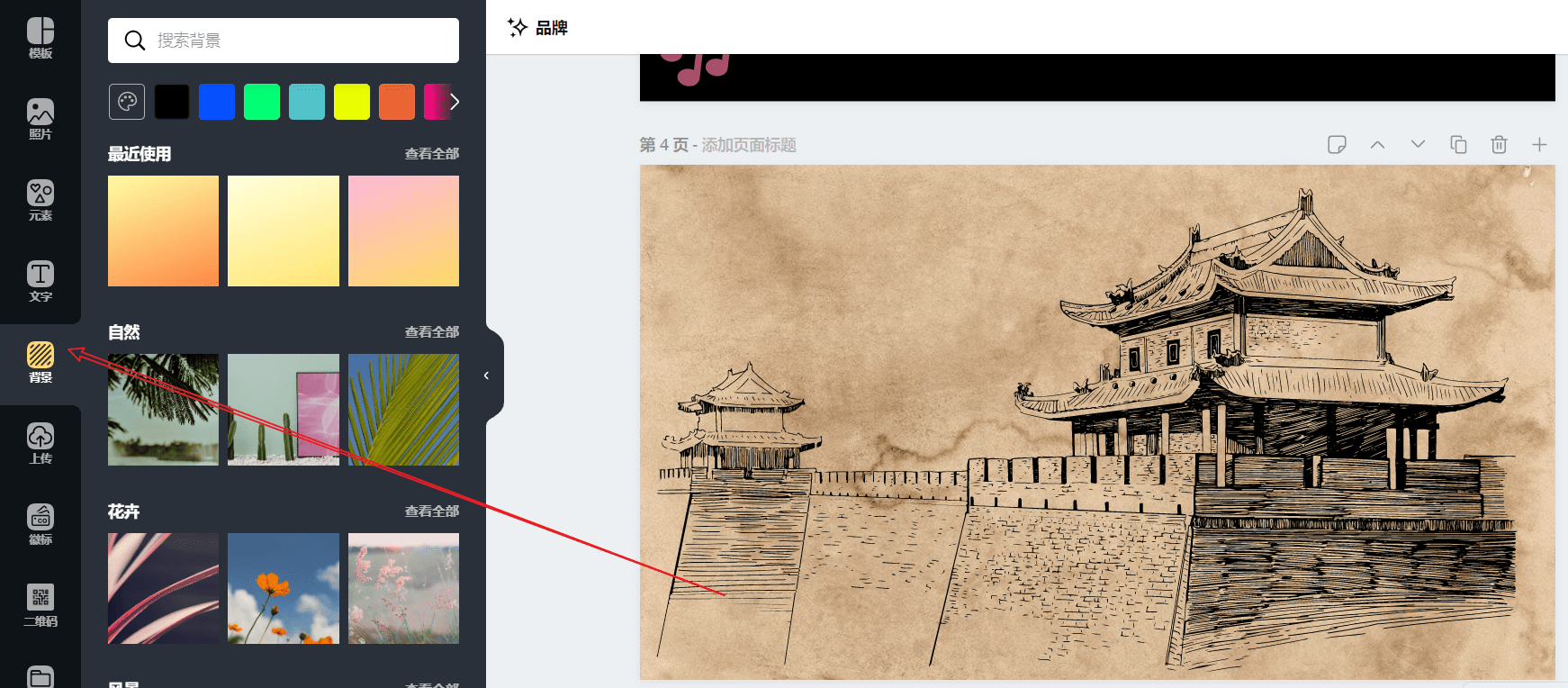Open the 元素 elements panel
Screen dimensions: 1568x688
tap(41, 201)
